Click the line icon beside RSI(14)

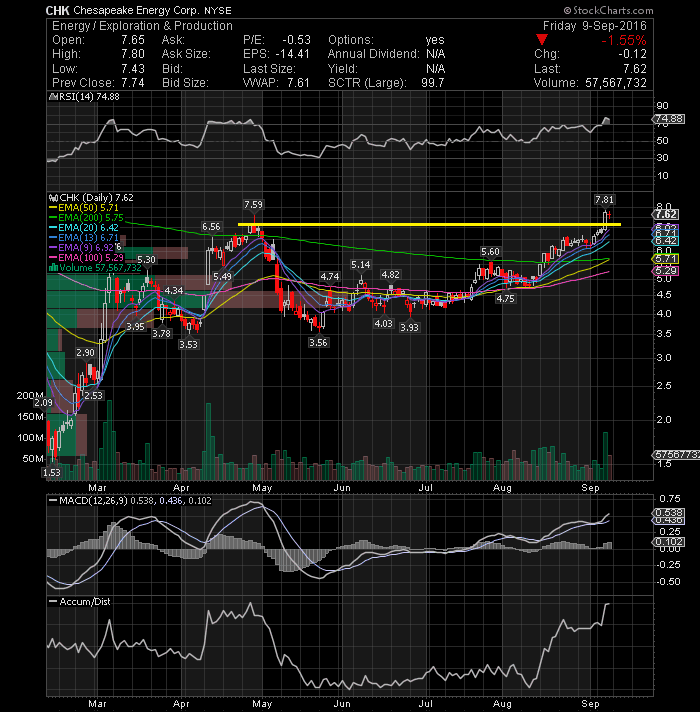[53, 97]
